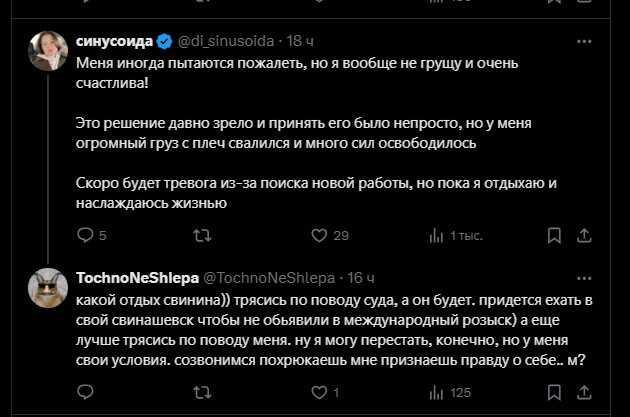
Task: Repost синусоида's post
Action: (x=201, y=235)
